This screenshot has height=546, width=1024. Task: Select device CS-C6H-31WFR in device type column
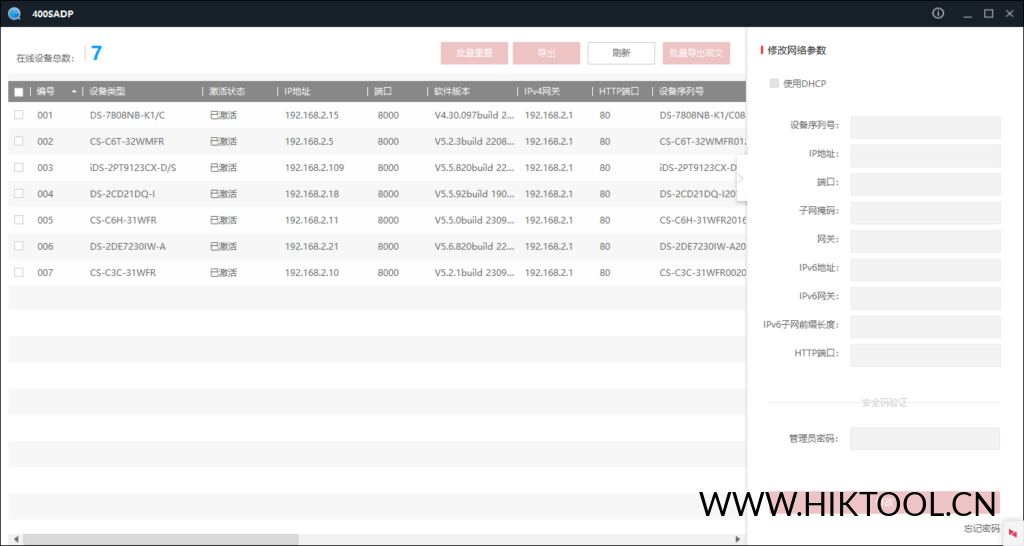[123, 220]
